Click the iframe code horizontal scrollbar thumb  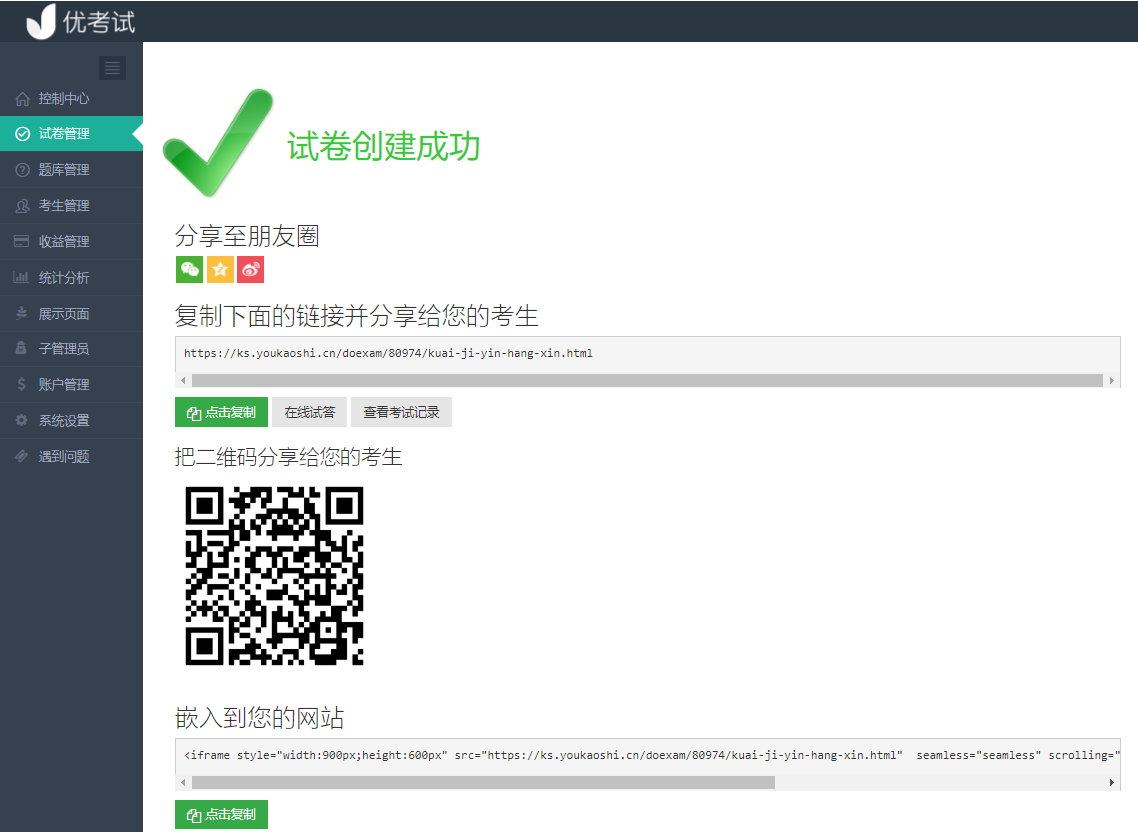coord(483,783)
